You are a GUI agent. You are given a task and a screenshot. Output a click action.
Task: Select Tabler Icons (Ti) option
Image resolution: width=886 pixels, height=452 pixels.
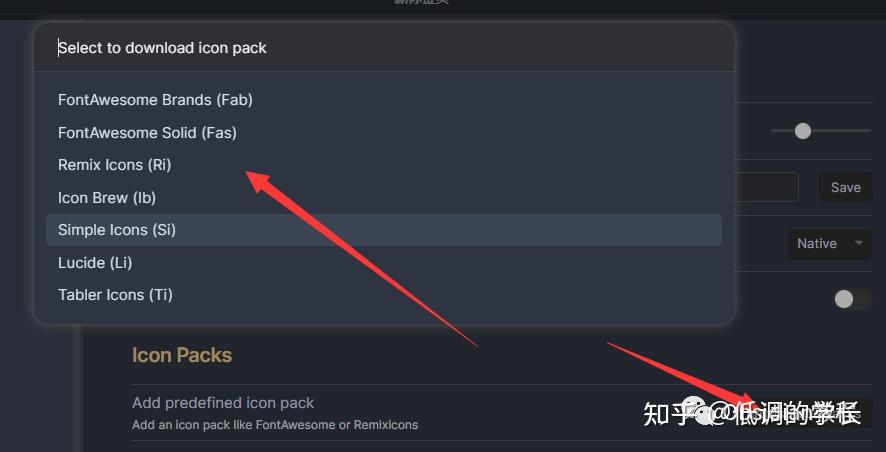click(x=115, y=295)
